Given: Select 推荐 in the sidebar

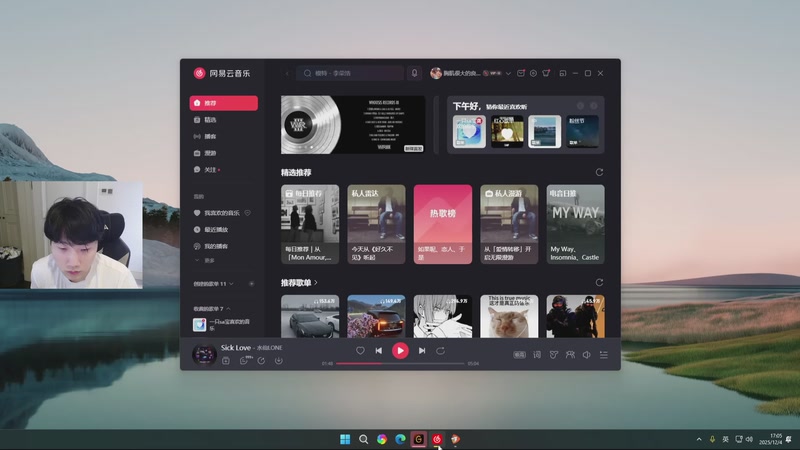Looking at the screenshot, I should pos(223,103).
